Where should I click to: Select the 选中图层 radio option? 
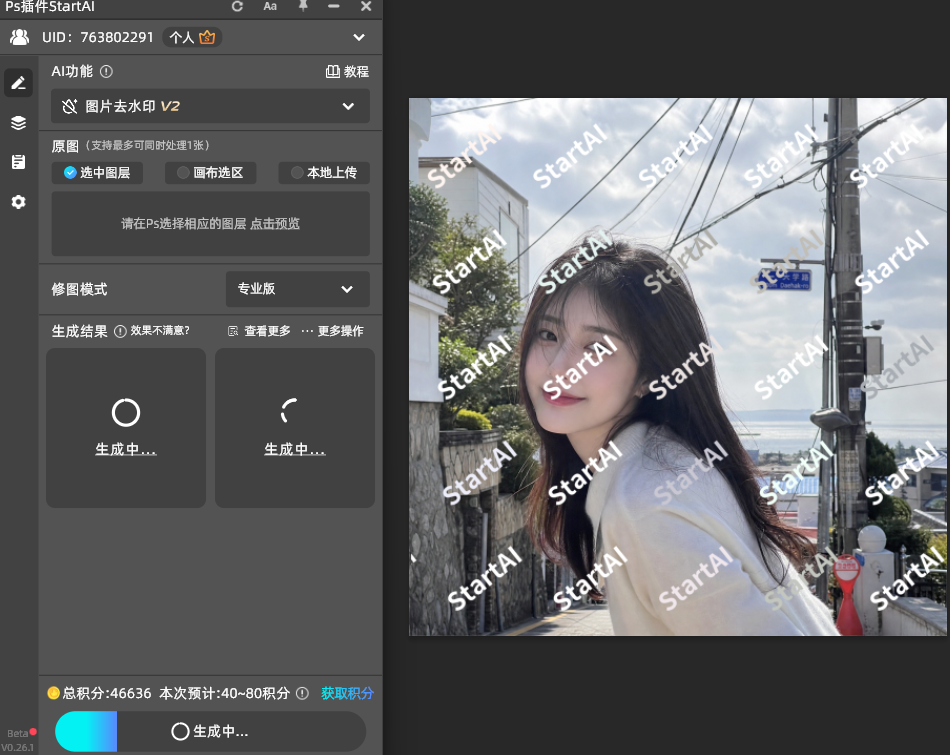point(98,173)
